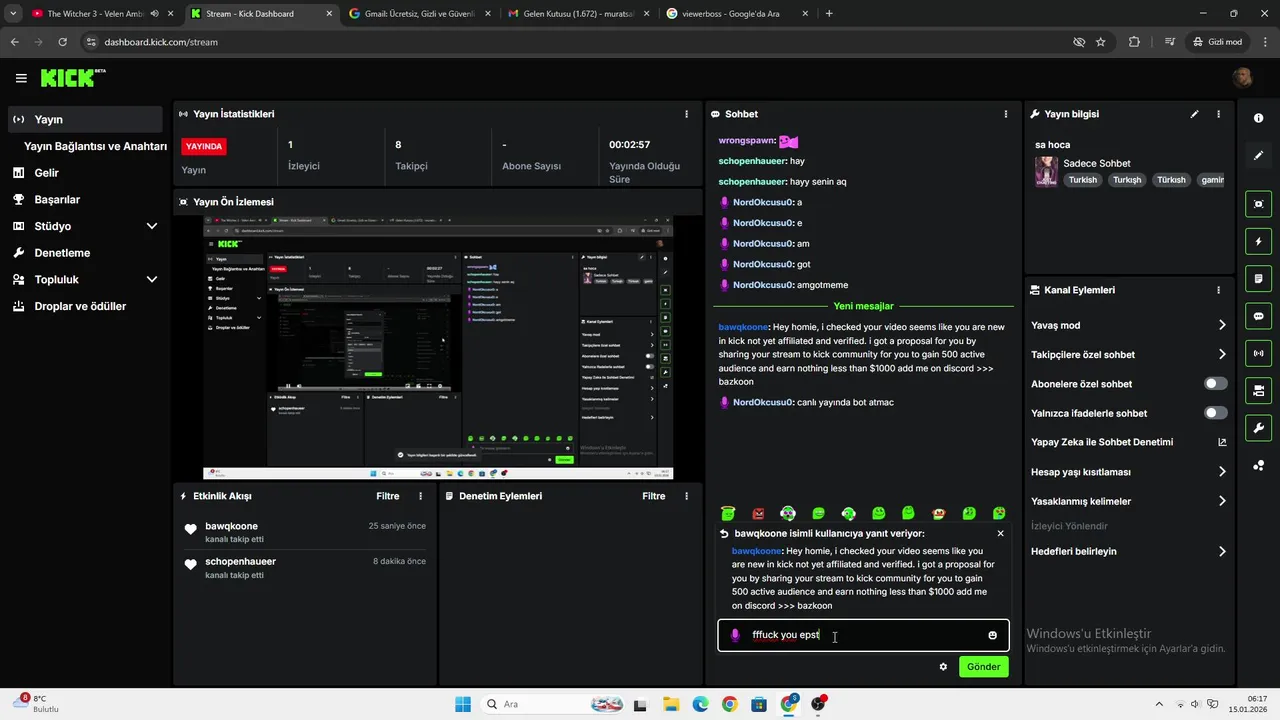1280x720 pixels.
Task: Open external link icon for Yapay Zeka Sohbet Denetimi
Action: click(x=1222, y=442)
